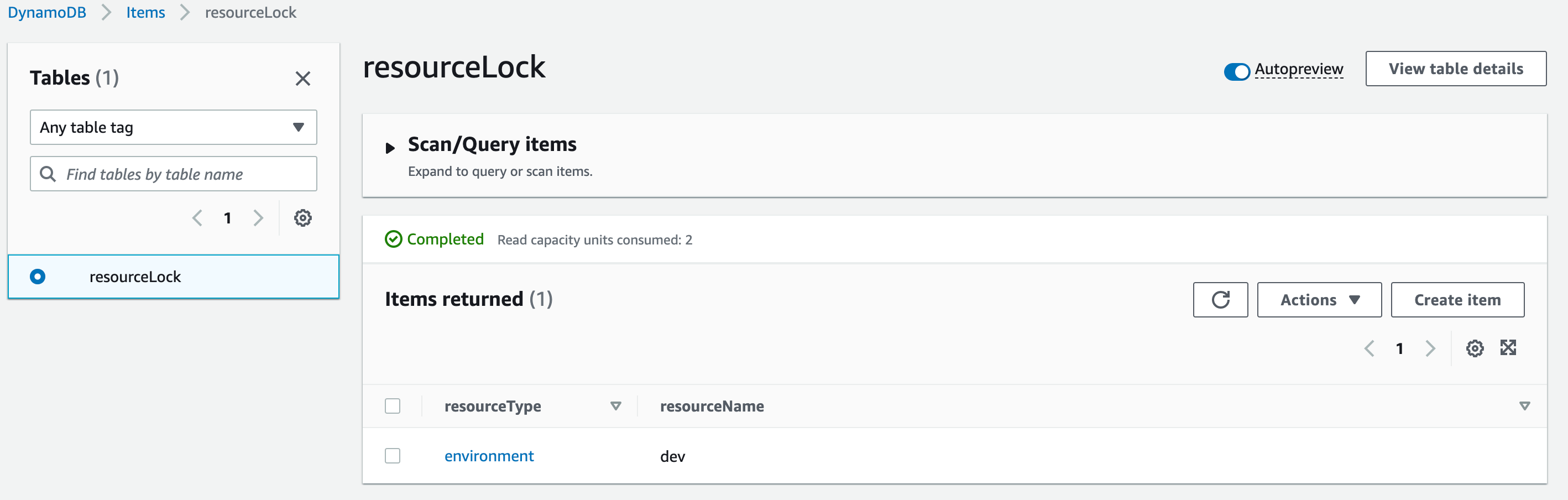This screenshot has height=500, width=1568.
Task: Click the Create item button
Action: (x=1457, y=300)
